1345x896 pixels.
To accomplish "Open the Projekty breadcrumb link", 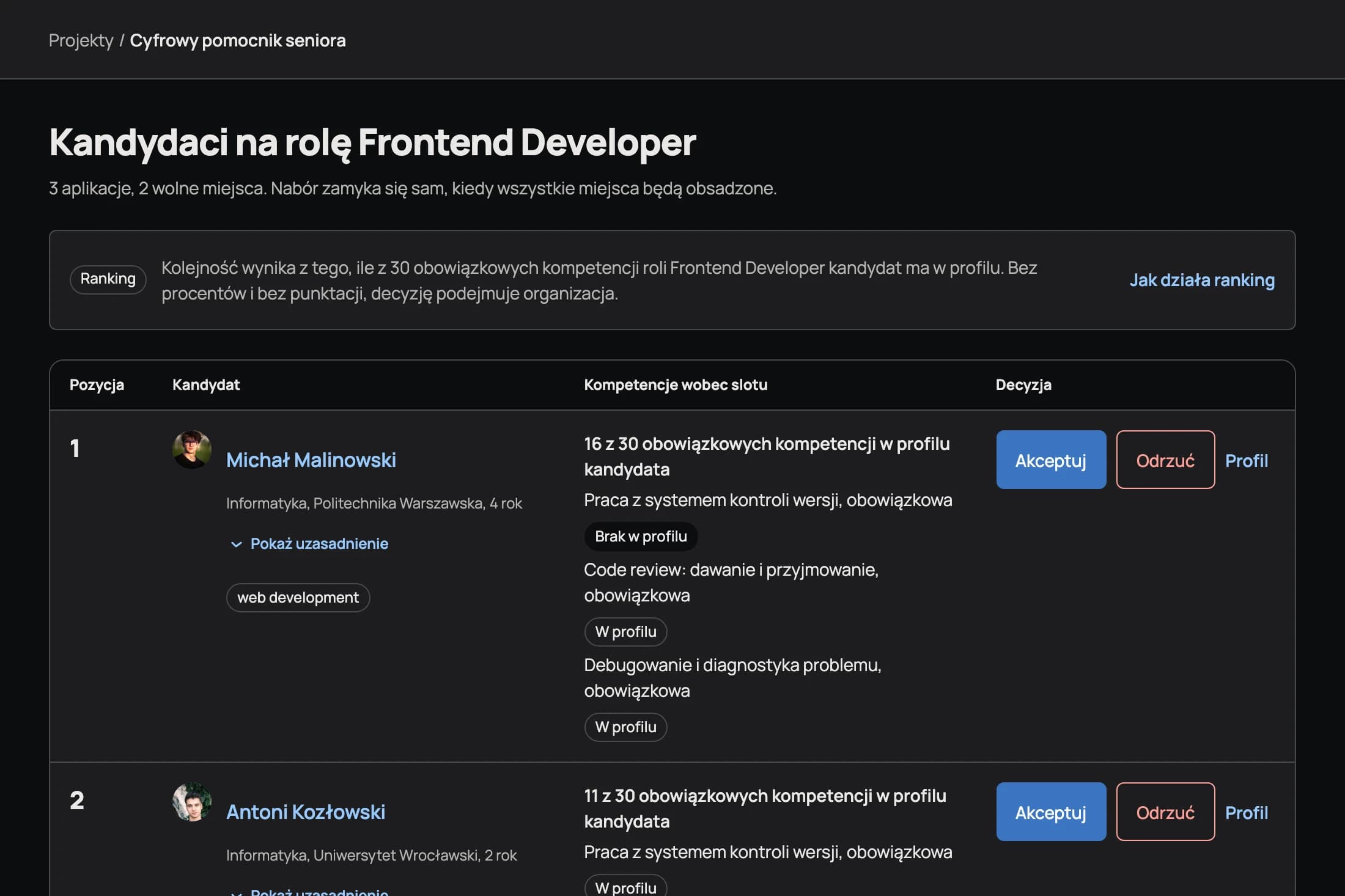I will [81, 40].
